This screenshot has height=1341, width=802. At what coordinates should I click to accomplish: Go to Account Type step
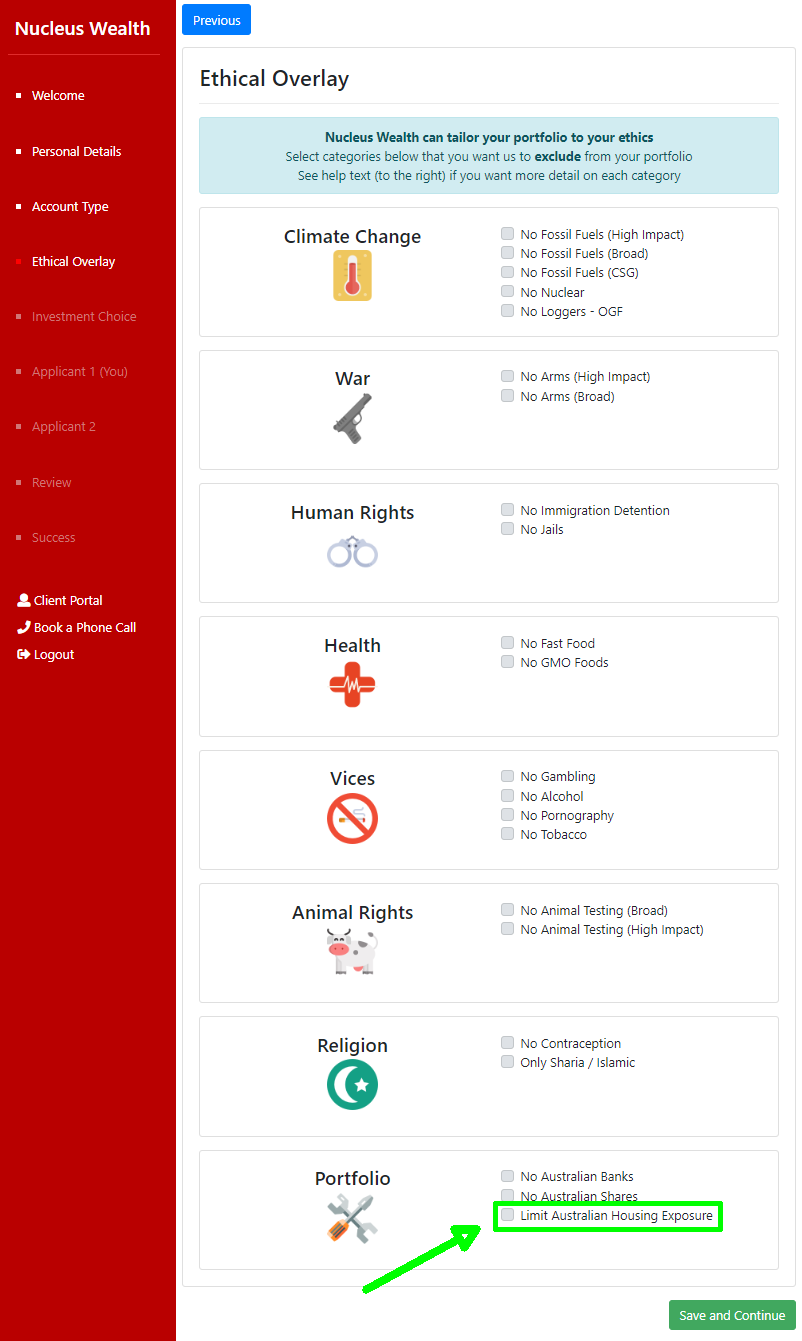click(x=70, y=206)
